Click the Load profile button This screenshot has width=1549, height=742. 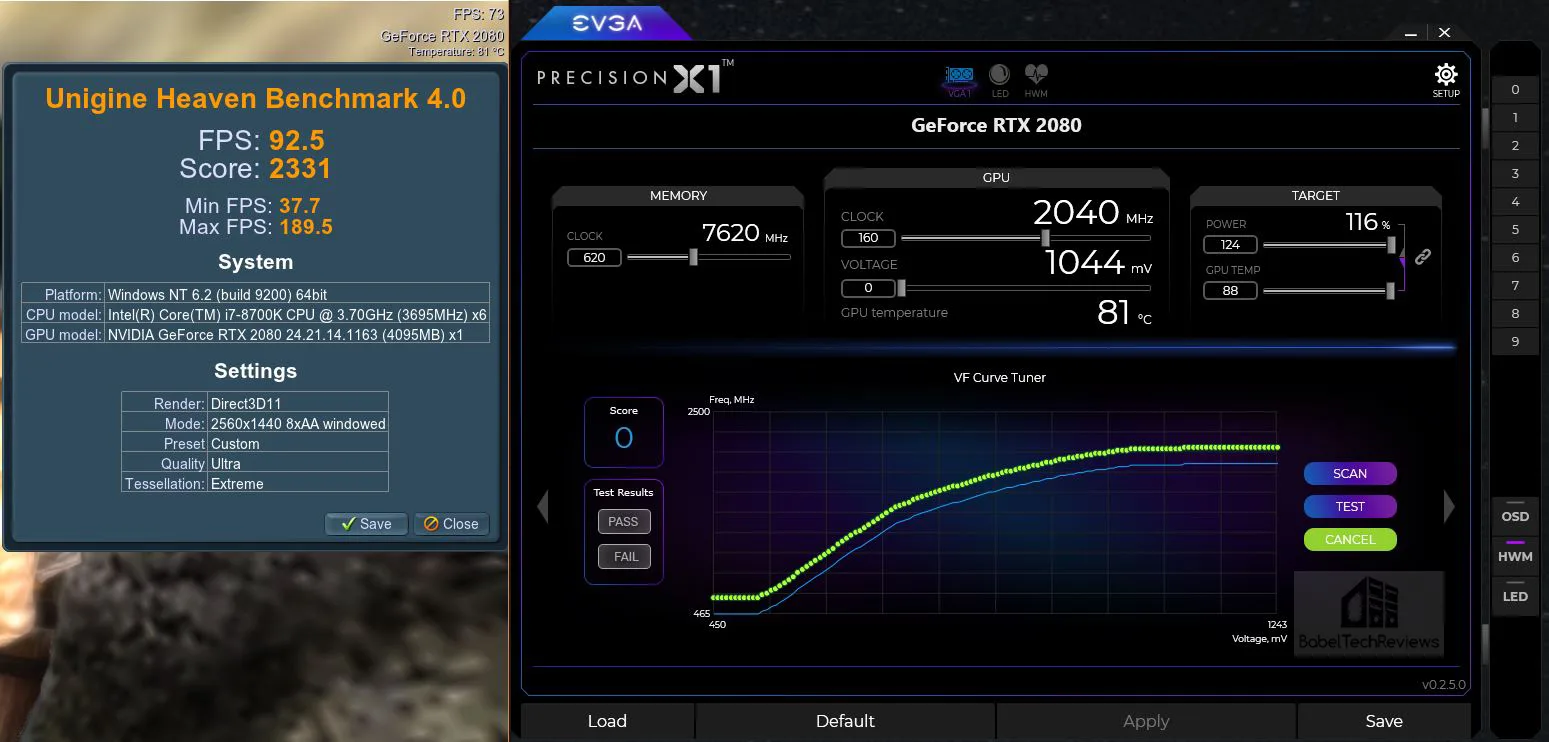click(x=607, y=721)
